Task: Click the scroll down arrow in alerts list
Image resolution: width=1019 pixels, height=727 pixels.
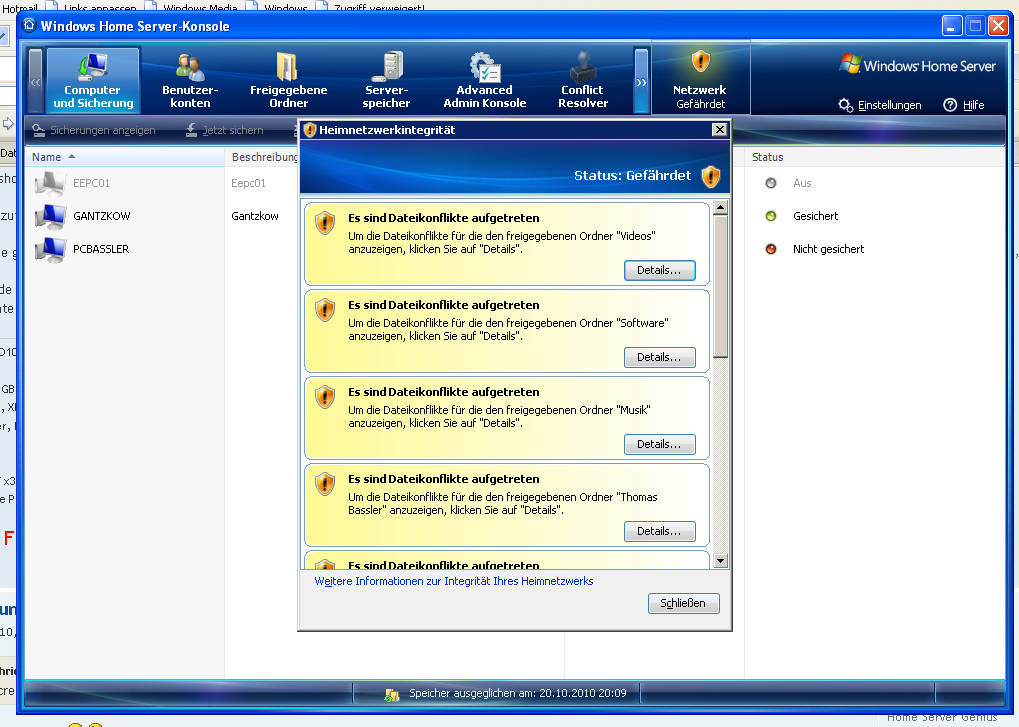Action: (720, 561)
